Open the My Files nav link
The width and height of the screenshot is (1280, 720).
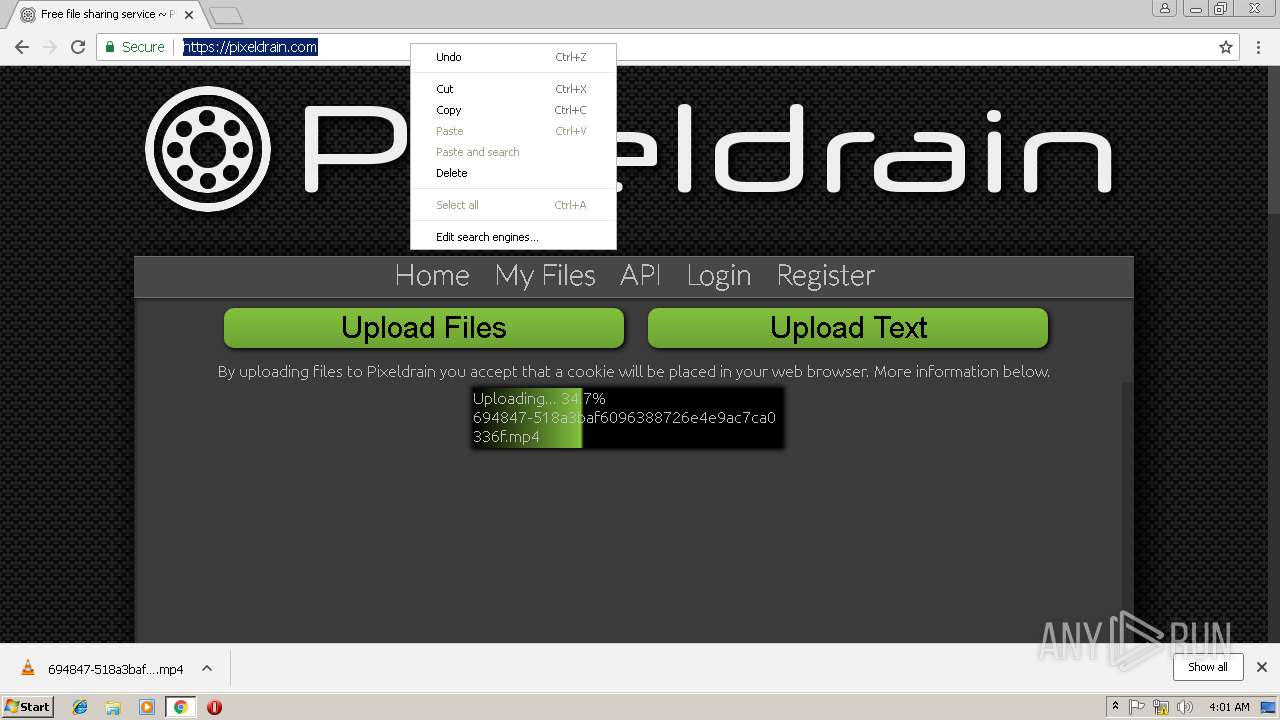(545, 276)
